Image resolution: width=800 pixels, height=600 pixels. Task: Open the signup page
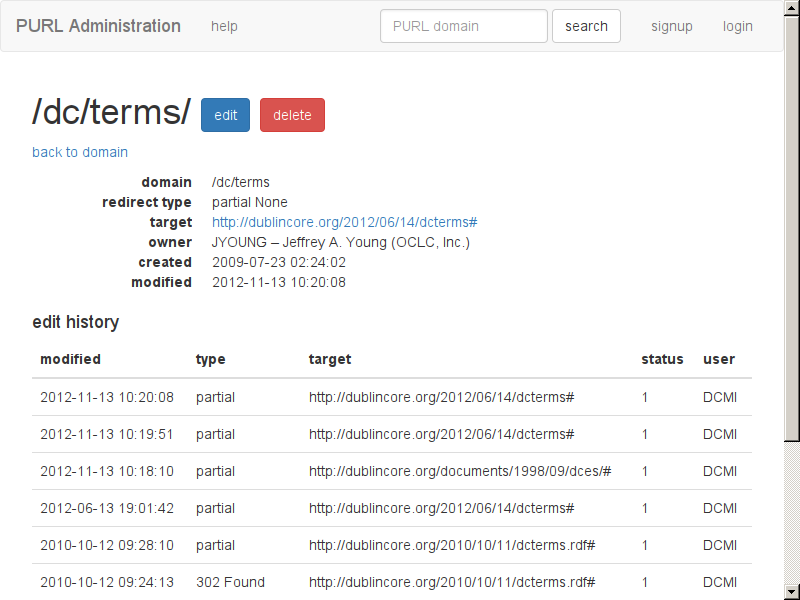tap(671, 26)
